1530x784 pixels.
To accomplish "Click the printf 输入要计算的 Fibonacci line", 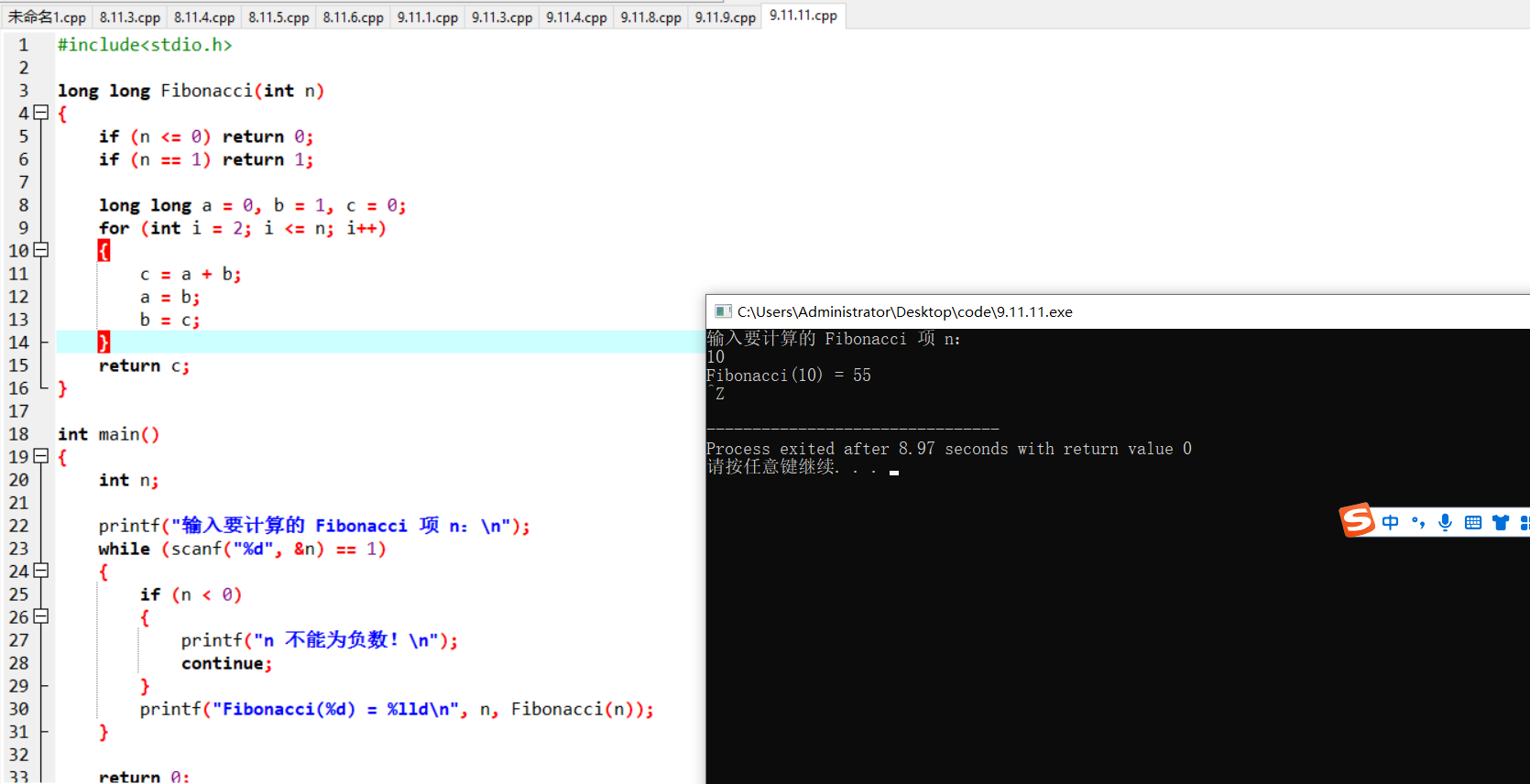I will 314,525.
